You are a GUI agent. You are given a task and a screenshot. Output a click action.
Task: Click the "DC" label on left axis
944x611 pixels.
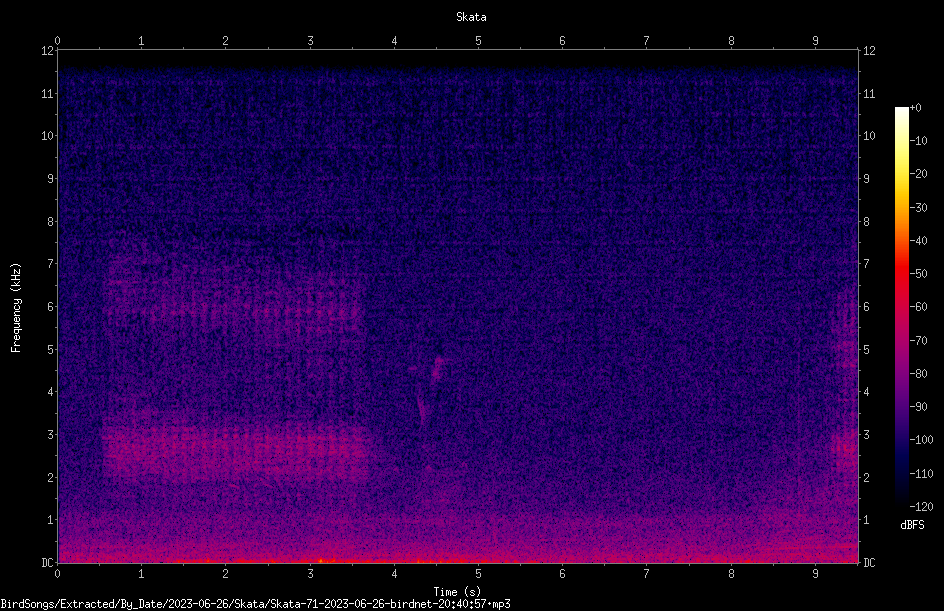(47, 563)
